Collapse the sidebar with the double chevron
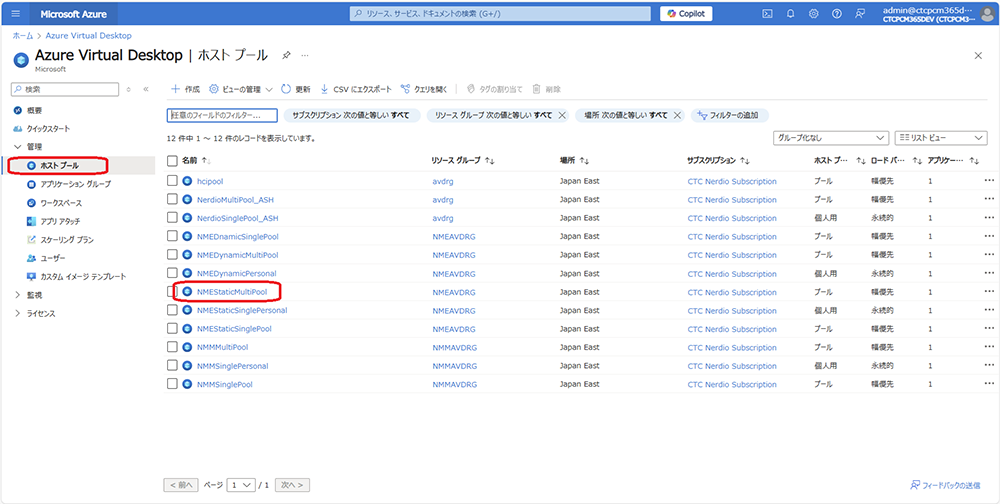 pos(145,89)
